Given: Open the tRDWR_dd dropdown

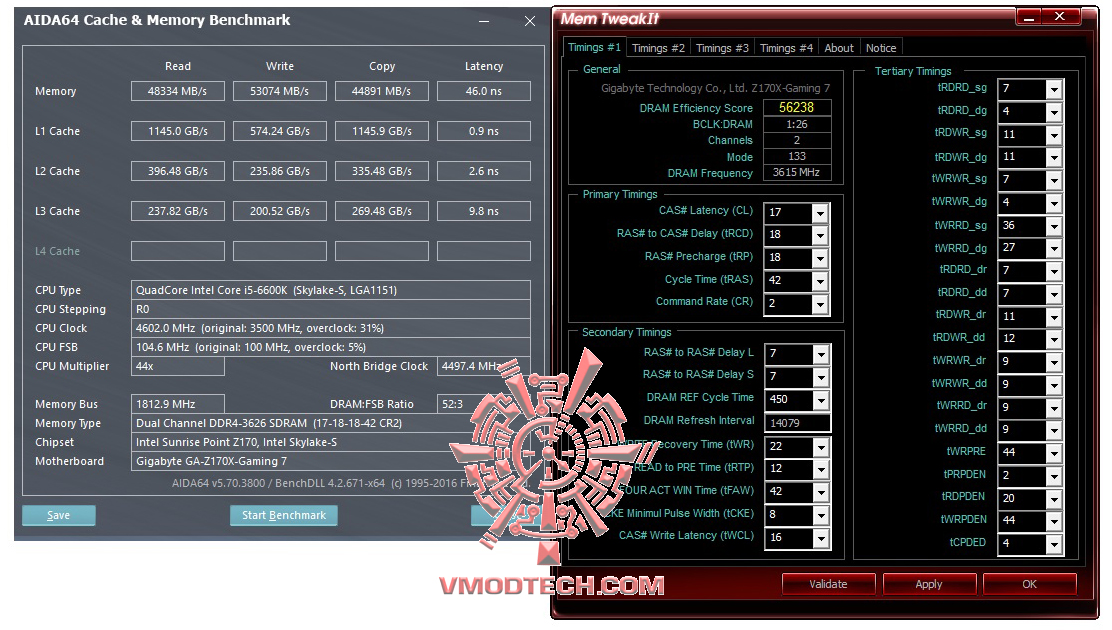Looking at the screenshot, I should pos(1054,339).
